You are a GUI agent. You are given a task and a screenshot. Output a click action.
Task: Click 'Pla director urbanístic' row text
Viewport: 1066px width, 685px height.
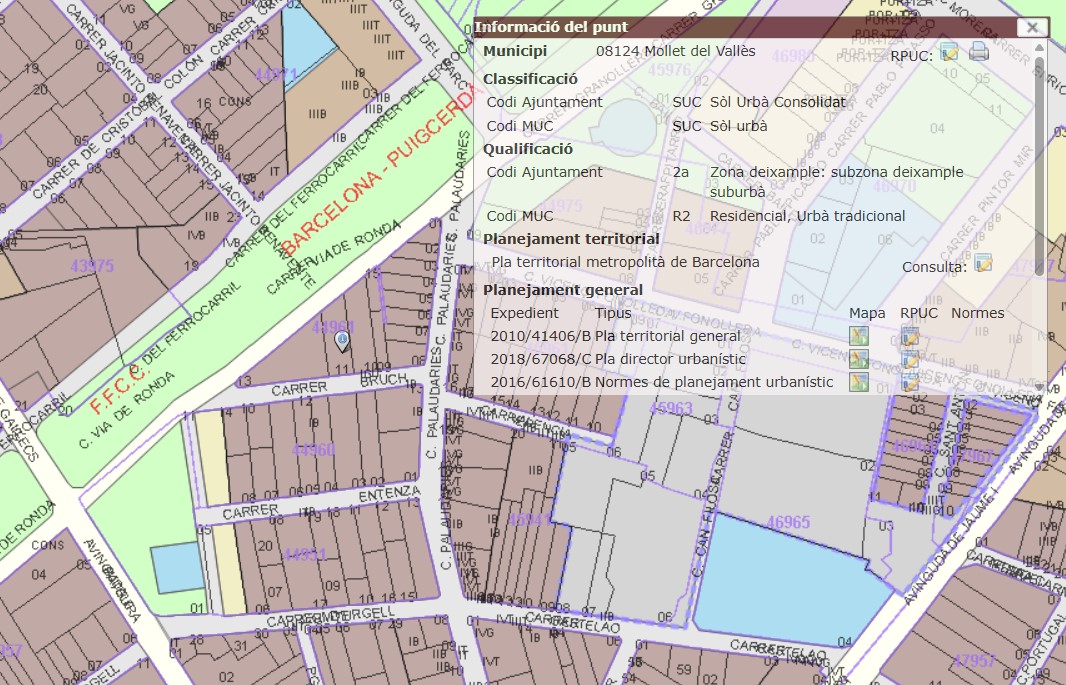click(x=670, y=359)
